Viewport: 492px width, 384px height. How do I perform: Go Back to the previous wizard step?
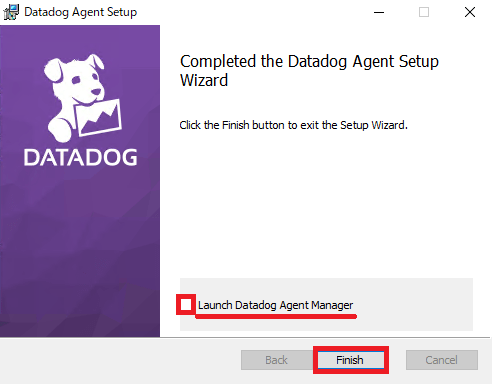[276, 360]
